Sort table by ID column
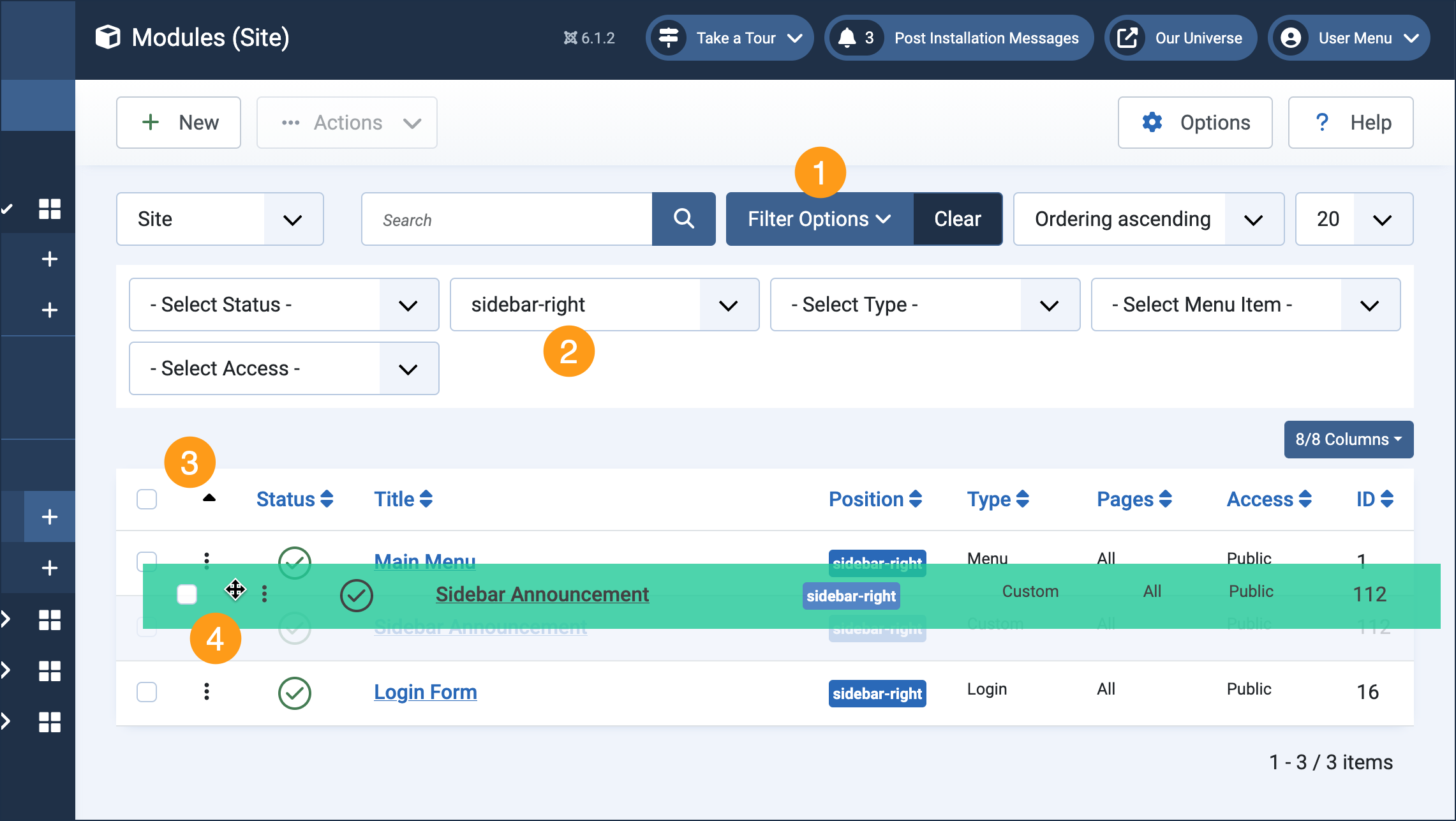The width and height of the screenshot is (1456, 821). click(1375, 499)
